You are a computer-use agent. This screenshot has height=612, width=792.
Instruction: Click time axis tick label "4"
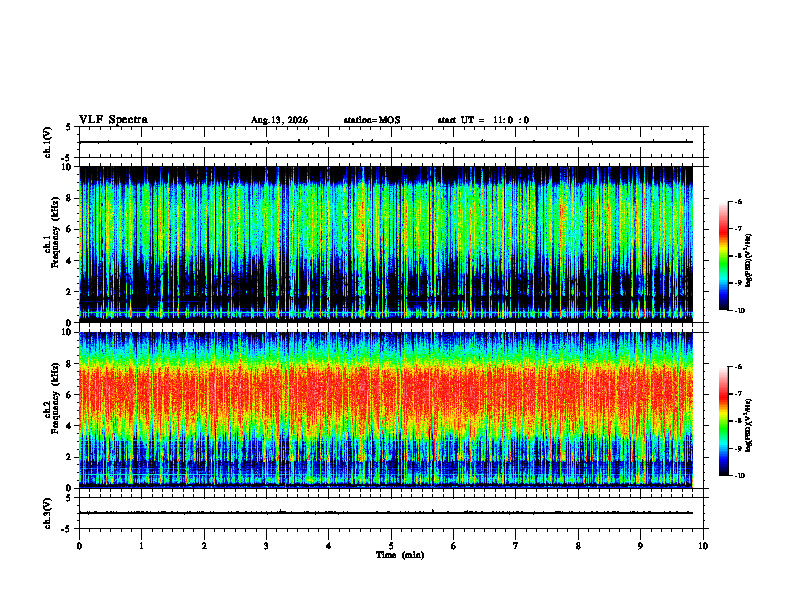pos(328,546)
